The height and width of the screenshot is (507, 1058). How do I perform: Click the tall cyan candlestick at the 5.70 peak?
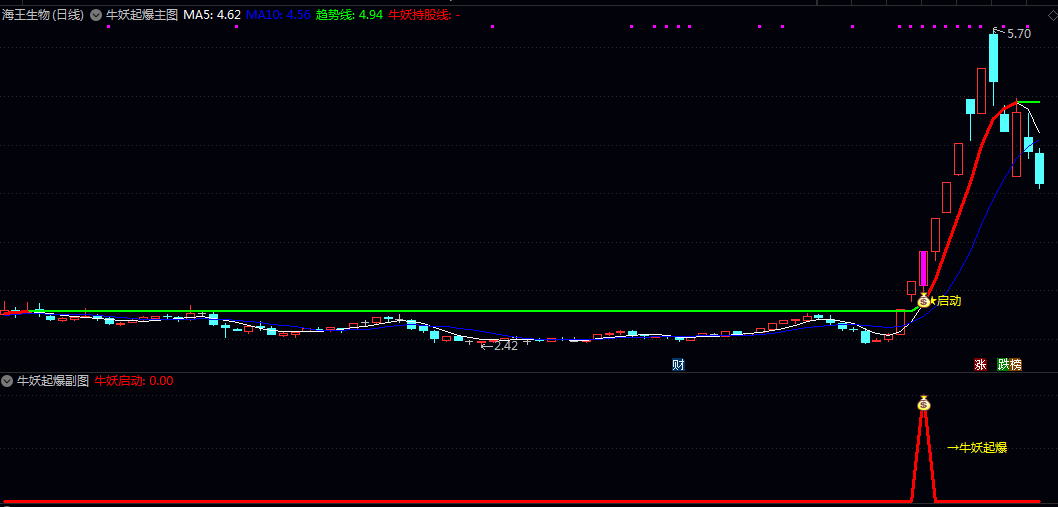point(993,59)
